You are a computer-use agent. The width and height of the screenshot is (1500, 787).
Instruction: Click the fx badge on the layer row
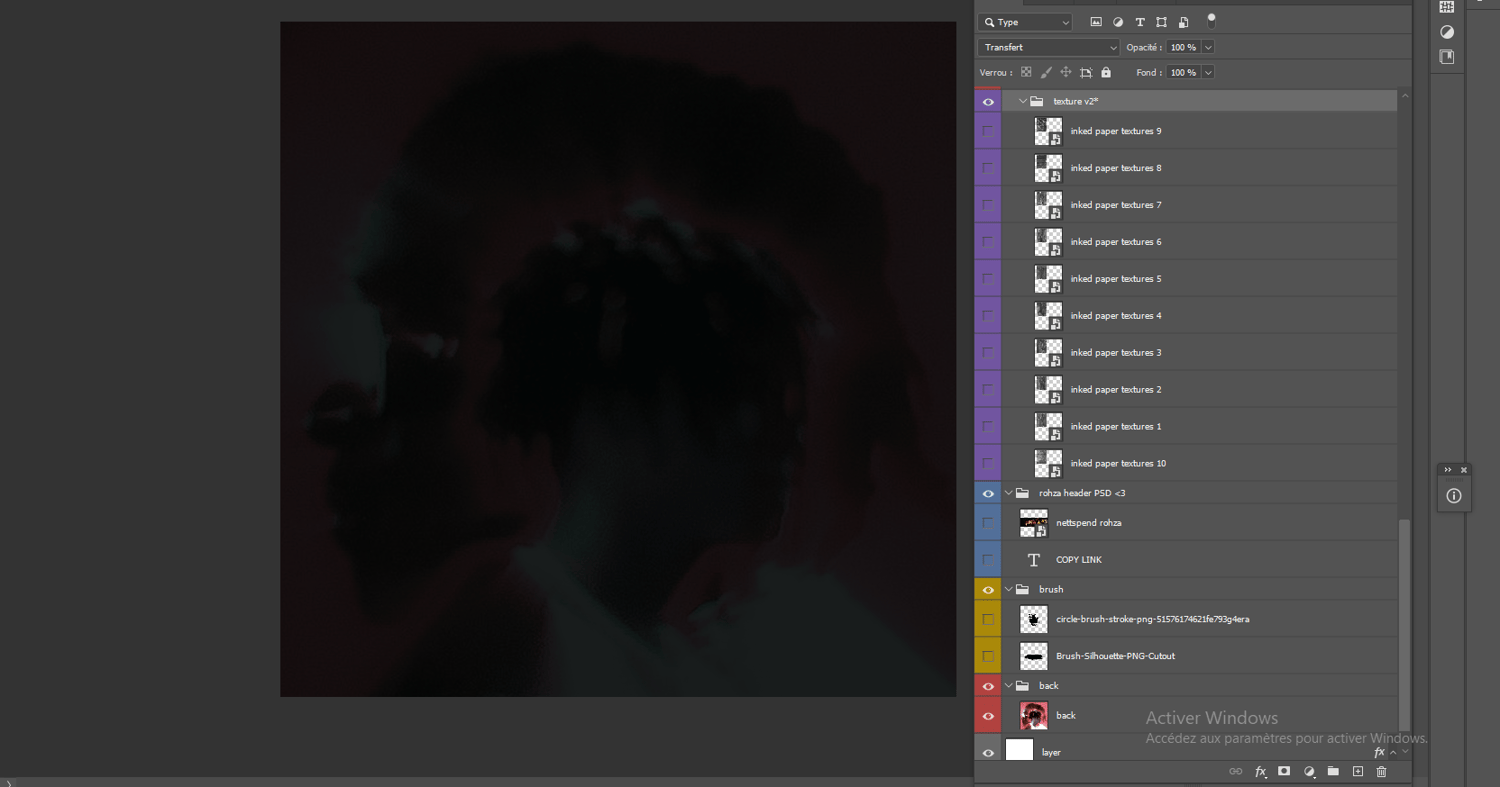(1379, 752)
